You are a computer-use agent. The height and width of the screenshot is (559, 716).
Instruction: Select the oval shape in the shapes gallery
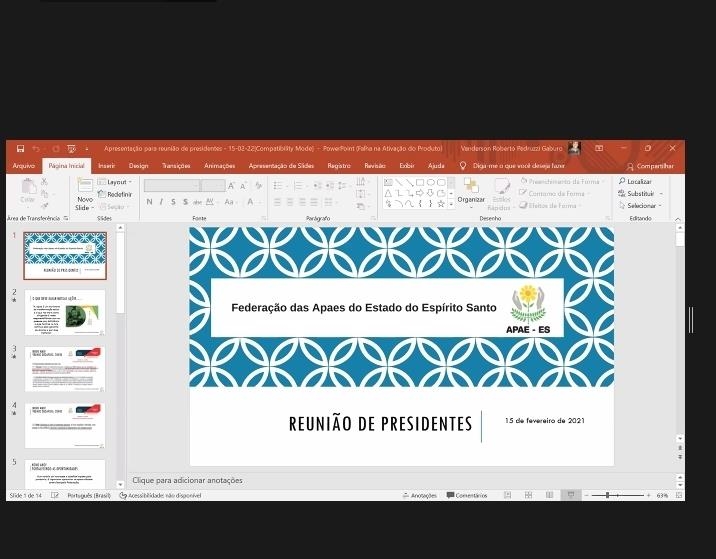(431, 182)
